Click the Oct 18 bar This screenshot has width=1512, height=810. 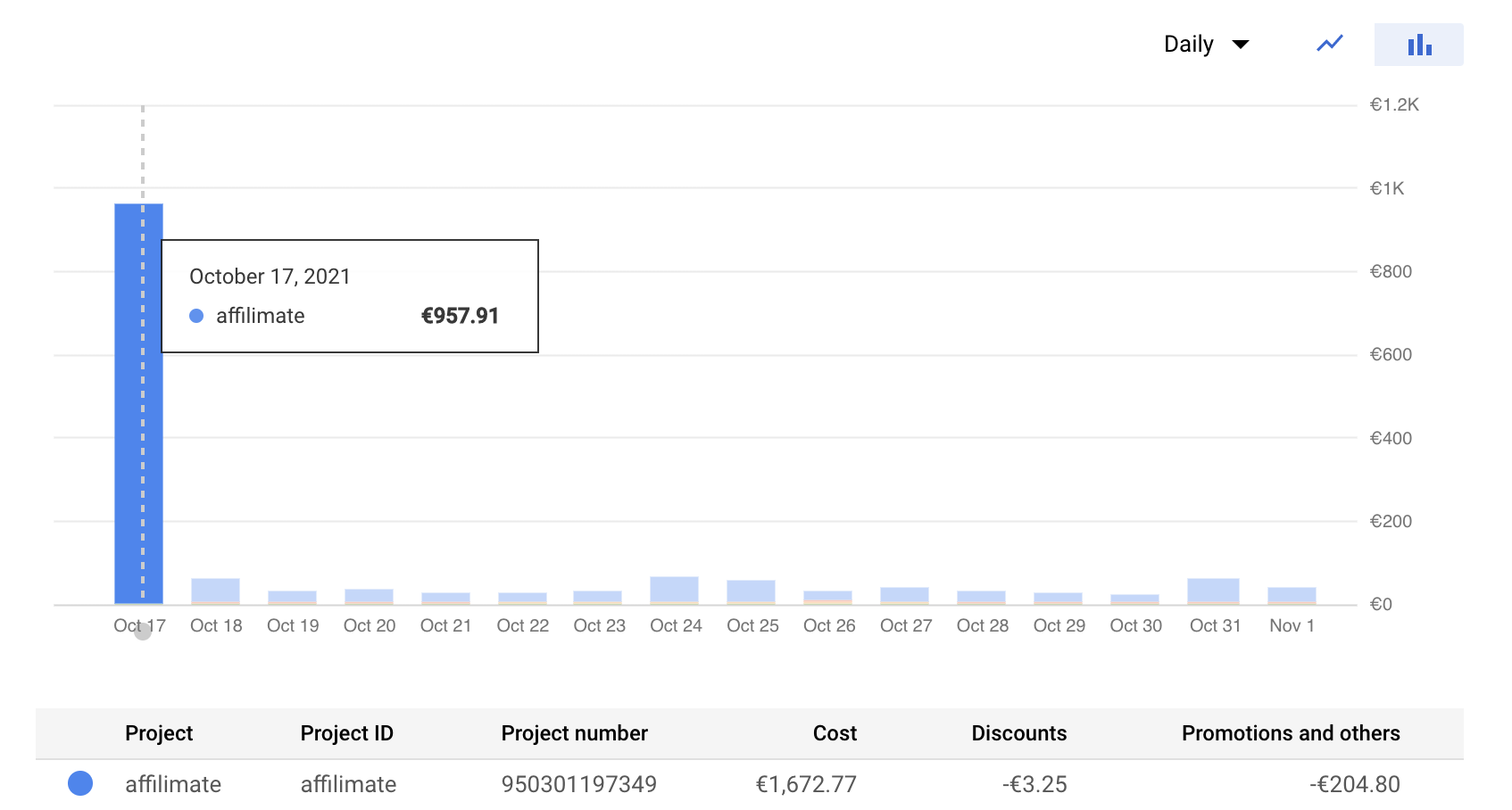215,591
